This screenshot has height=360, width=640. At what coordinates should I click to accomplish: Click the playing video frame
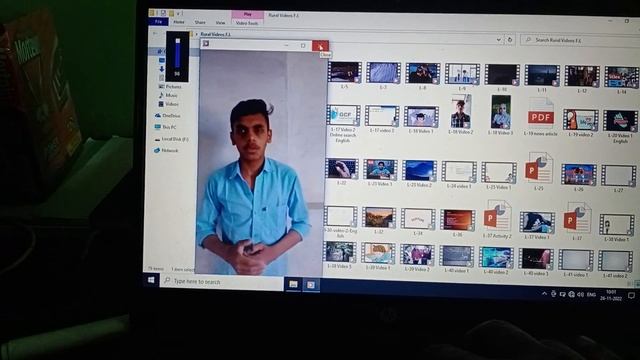point(261,162)
